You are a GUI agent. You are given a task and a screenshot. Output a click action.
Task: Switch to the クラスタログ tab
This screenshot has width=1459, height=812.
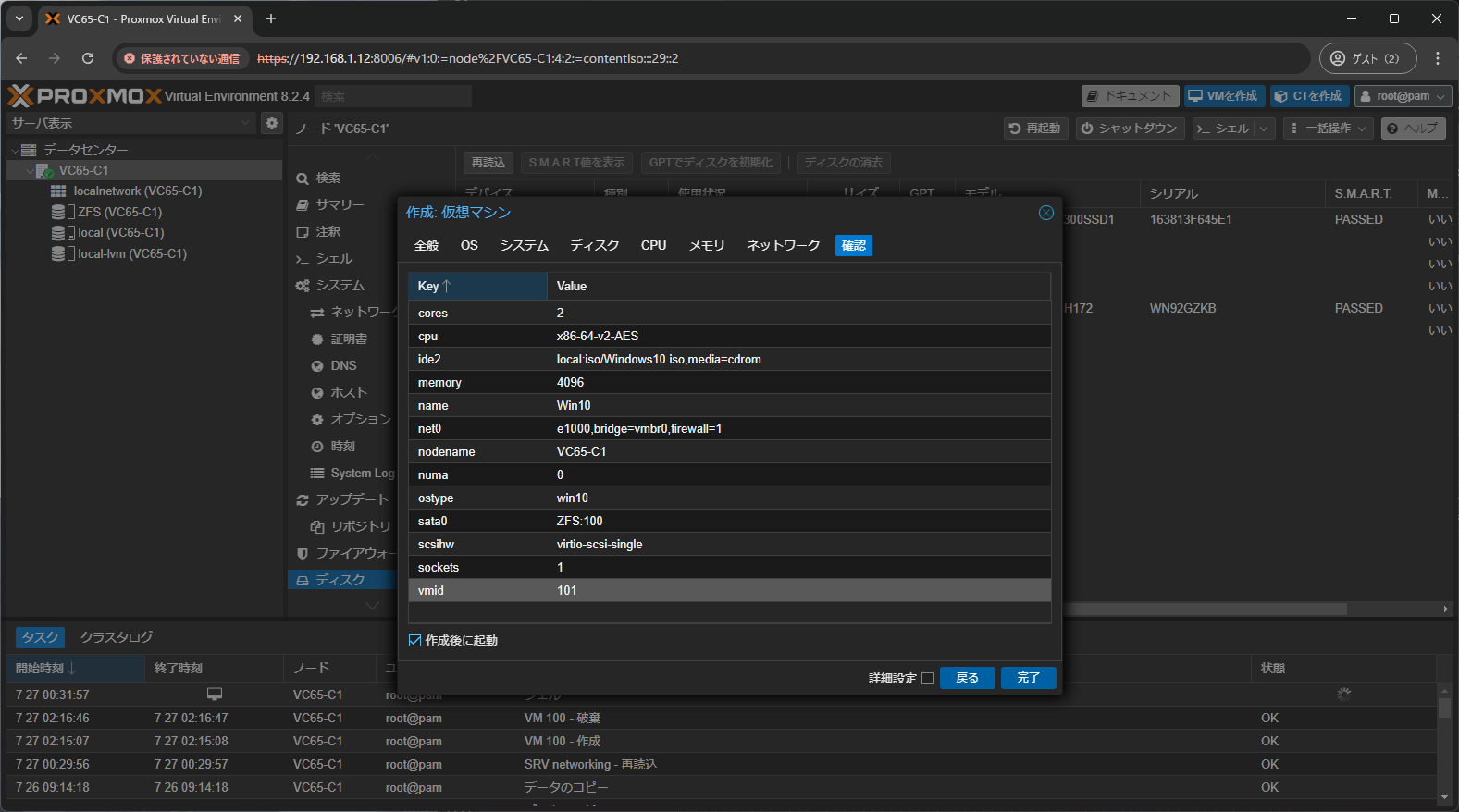[x=117, y=637]
